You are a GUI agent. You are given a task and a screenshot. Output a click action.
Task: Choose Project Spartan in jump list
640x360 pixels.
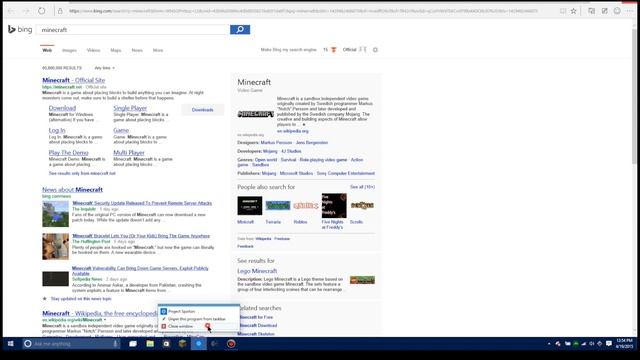[199, 311]
